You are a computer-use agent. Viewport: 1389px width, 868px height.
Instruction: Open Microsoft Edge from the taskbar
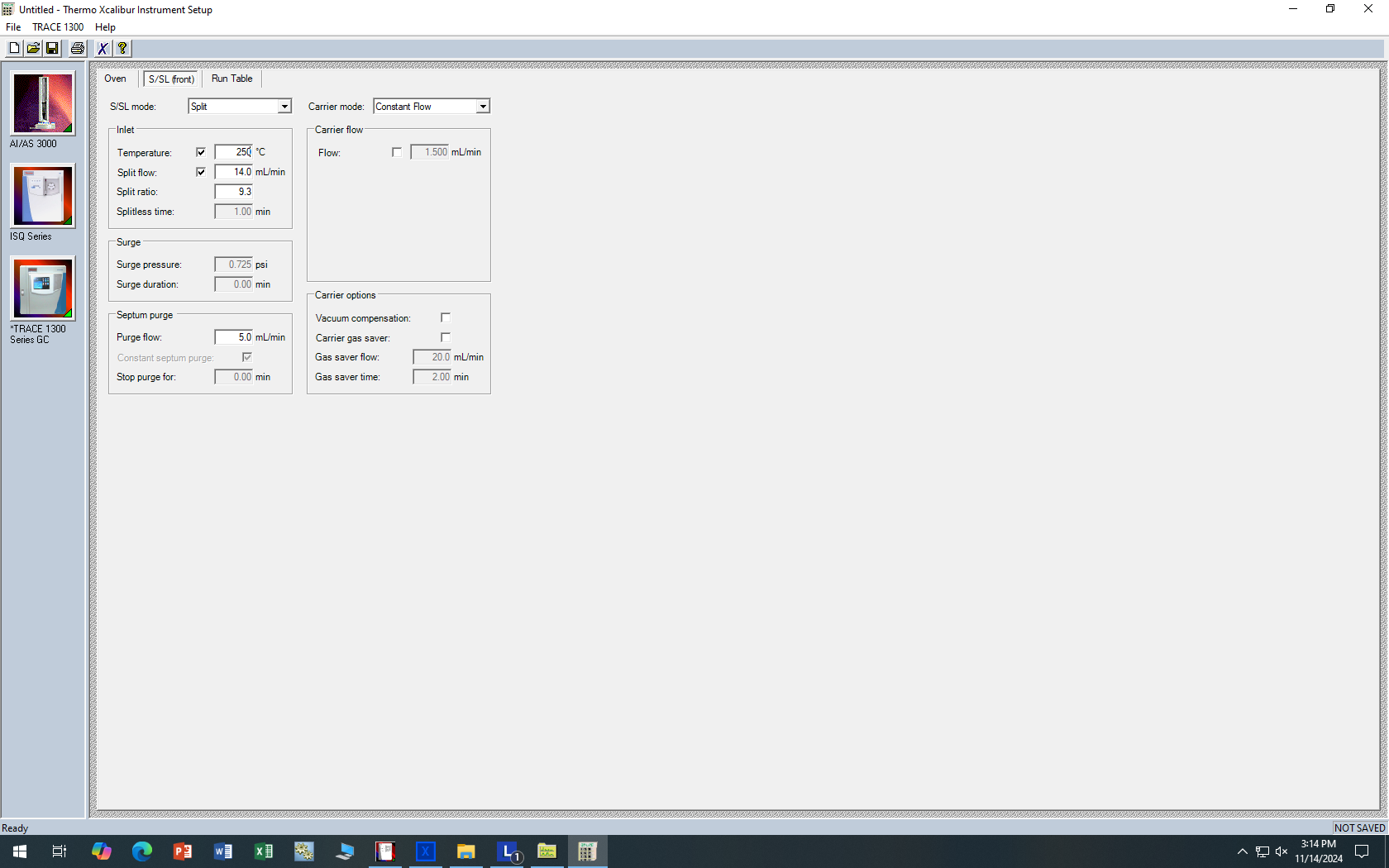[142, 851]
